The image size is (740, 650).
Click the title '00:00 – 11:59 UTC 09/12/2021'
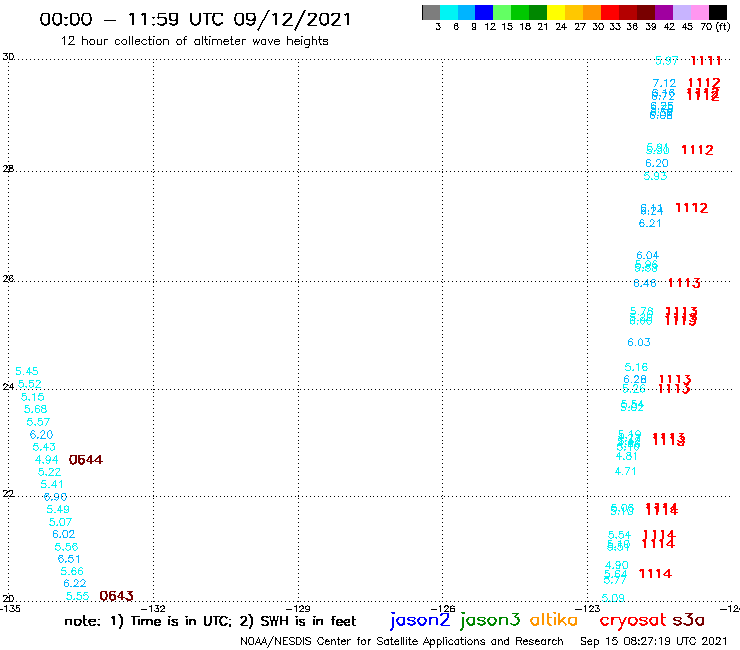click(x=195, y=19)
